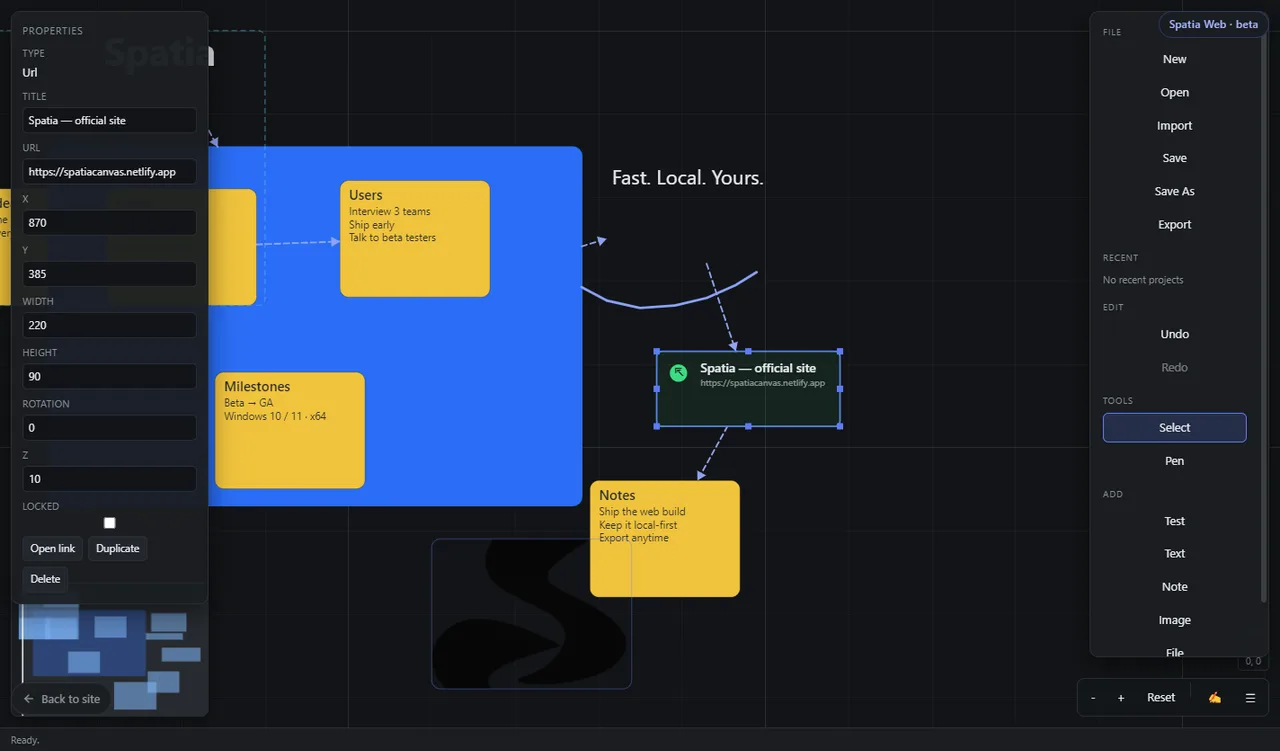
Task: Undo the last edit
Action: tap(1174, 334)
